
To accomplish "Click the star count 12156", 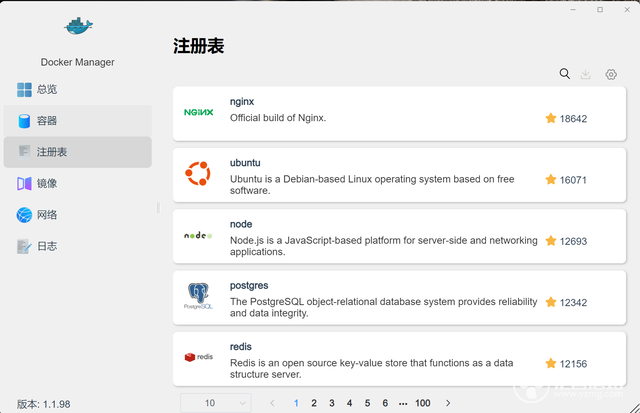I will coord(573,364).
